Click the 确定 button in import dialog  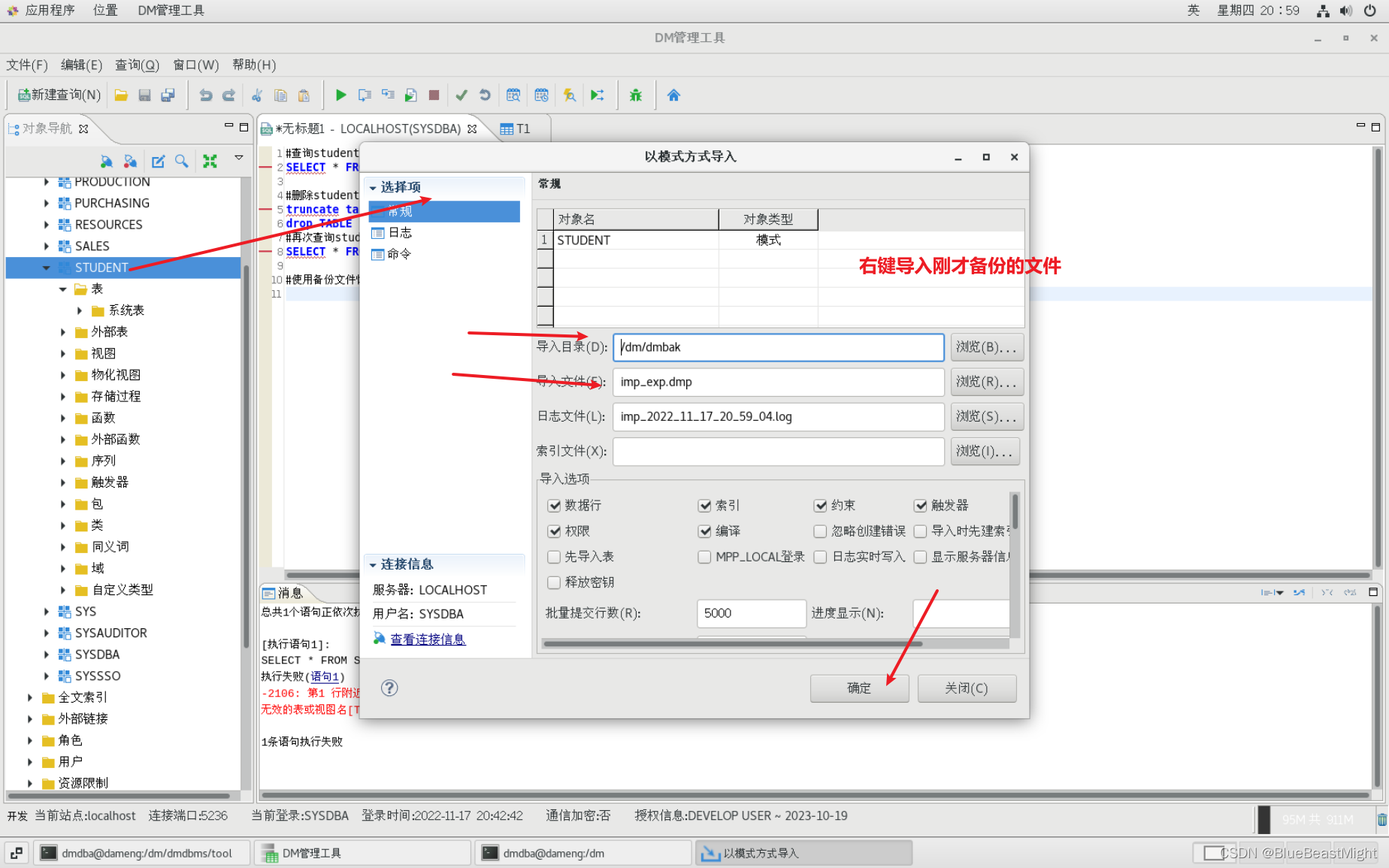point(859,688)
